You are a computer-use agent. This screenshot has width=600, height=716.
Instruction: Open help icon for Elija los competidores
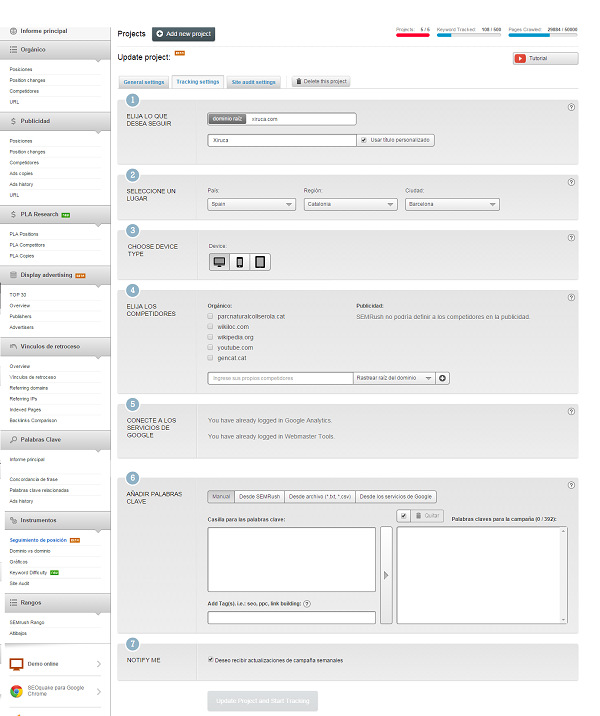tap(571, 298)
